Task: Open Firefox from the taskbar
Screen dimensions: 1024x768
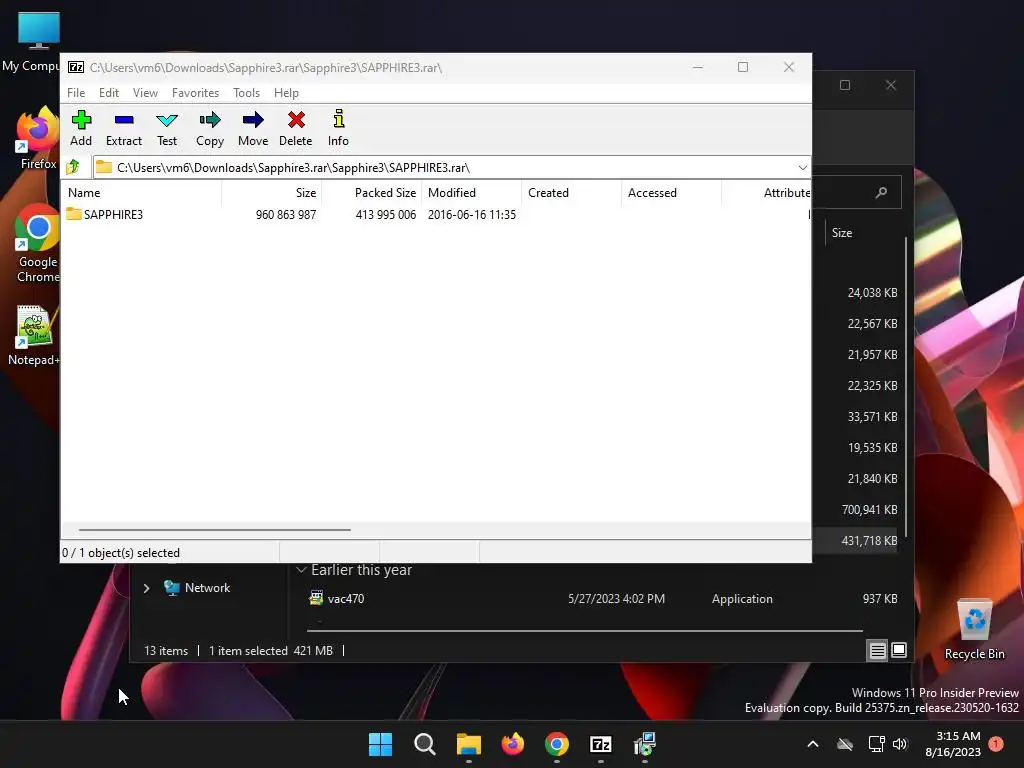Action: [513, 744]
